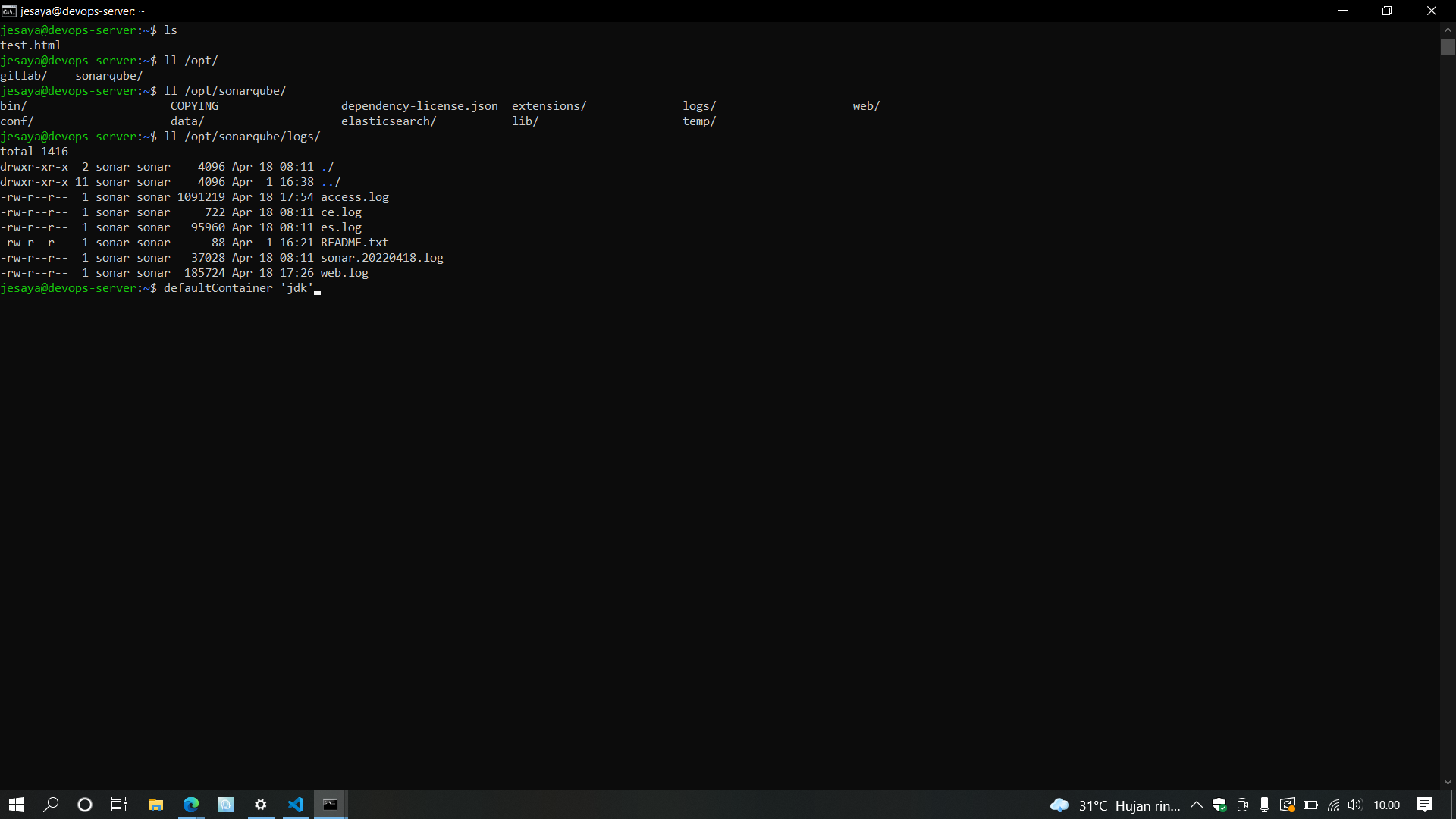Show hidden system tray icons
Viewport: 1456px width, 819px height.
click(1197, 805)
